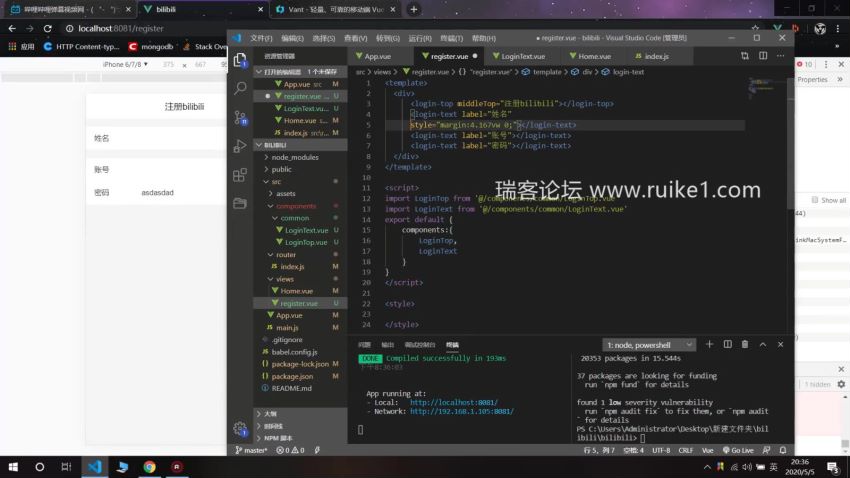Open editor more actions ellipsis
This screenshot has width=850, height=478.
pos(781,56)
